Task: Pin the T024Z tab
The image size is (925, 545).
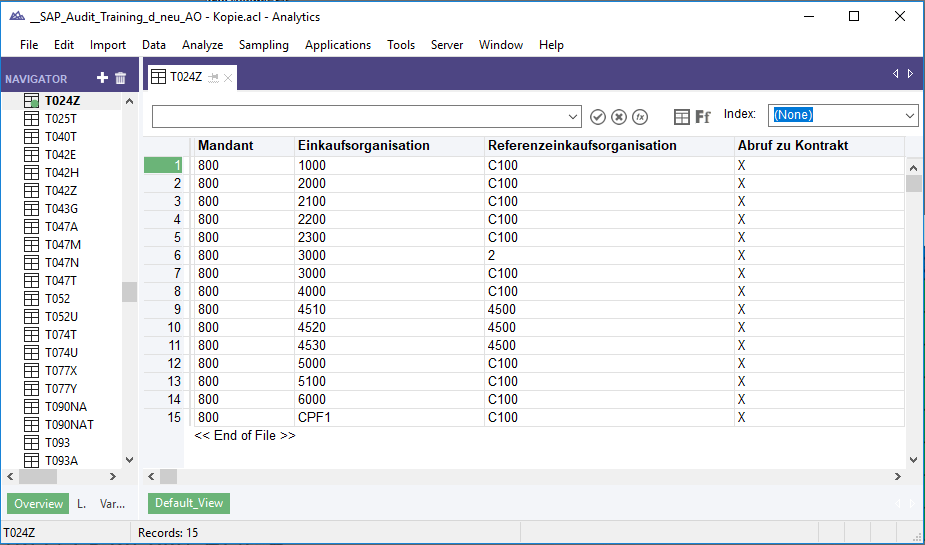Action: (x=214, y=78)
